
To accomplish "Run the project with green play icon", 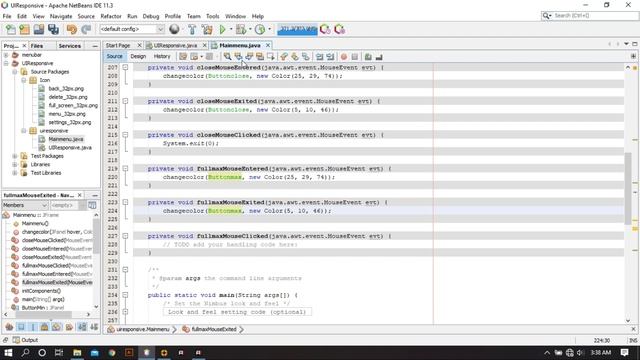I will click(x=222, y=29).
